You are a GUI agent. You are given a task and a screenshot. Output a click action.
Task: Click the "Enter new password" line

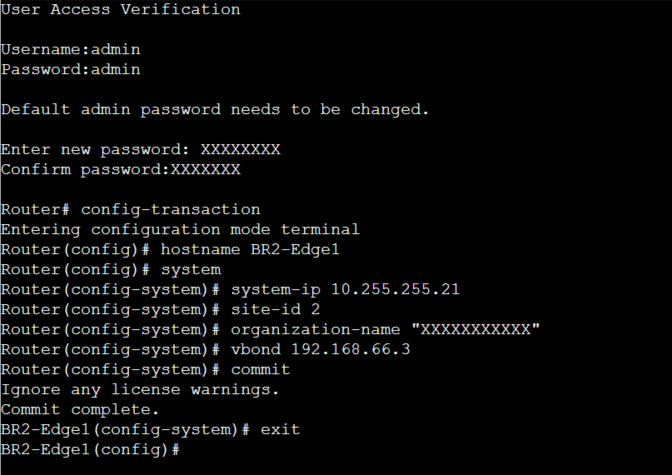coord(140,149)
